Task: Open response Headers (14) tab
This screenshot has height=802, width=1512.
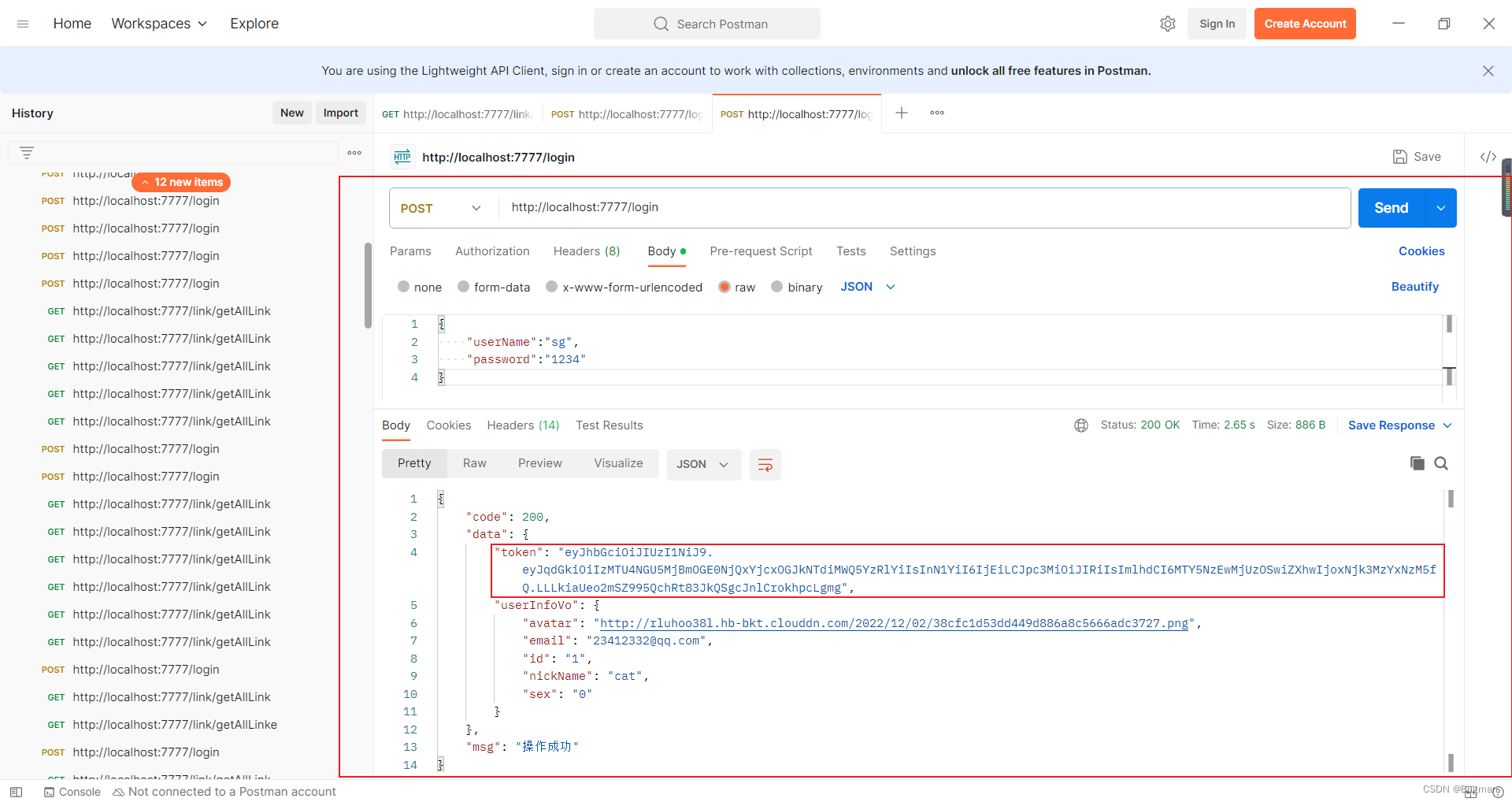Action: click(x=523, y=425)
